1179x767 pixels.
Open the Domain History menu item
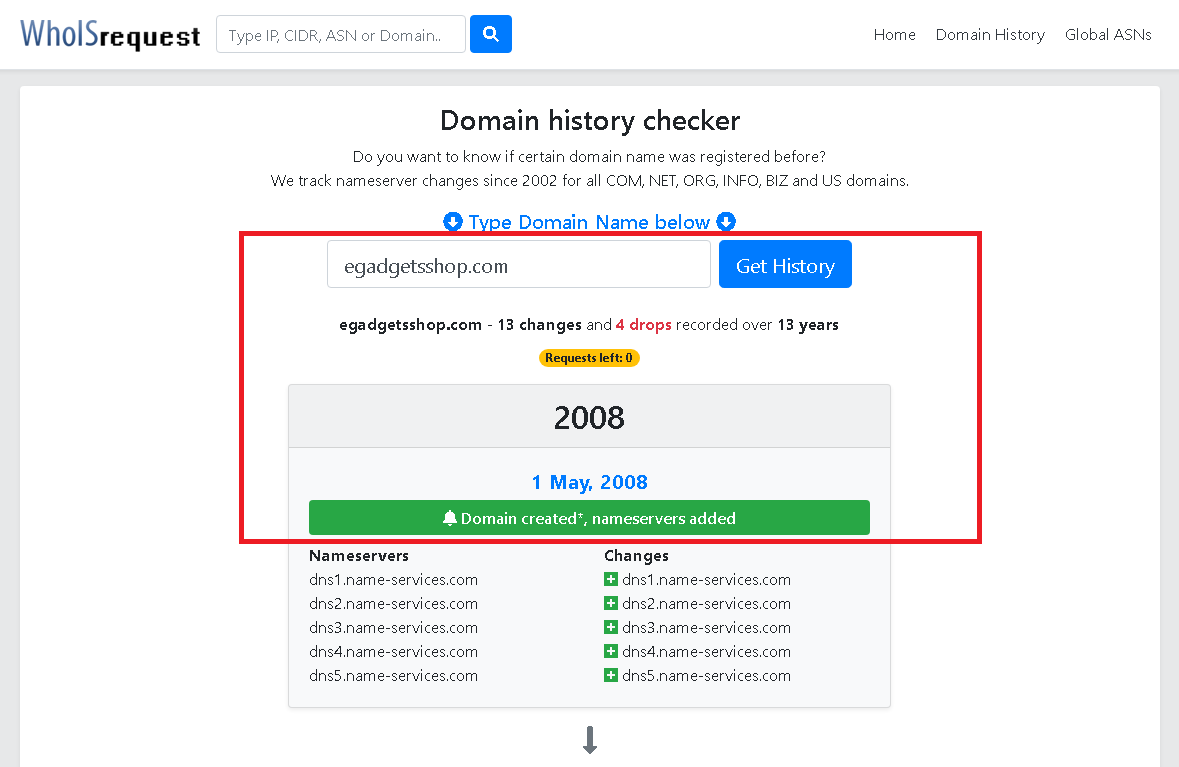pos(990,35)
